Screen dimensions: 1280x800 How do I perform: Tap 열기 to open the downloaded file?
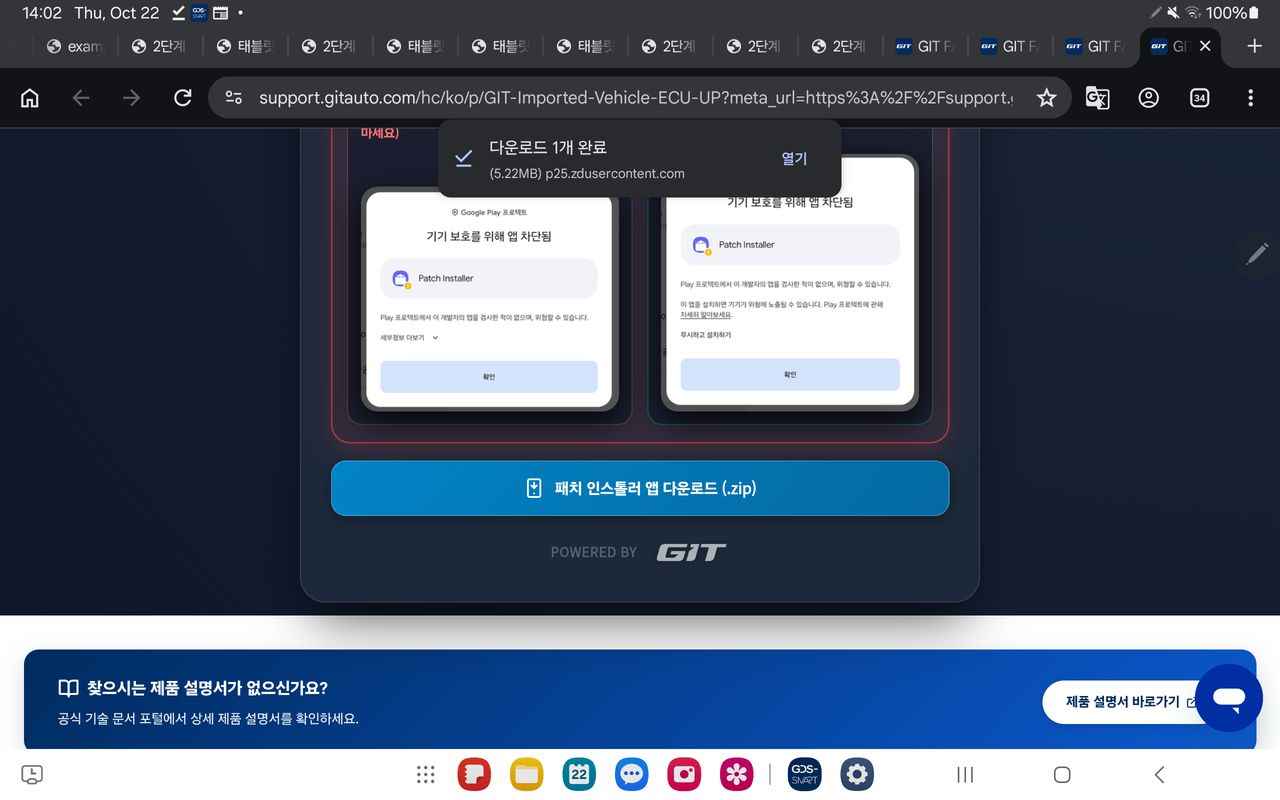tap(794, 158)
